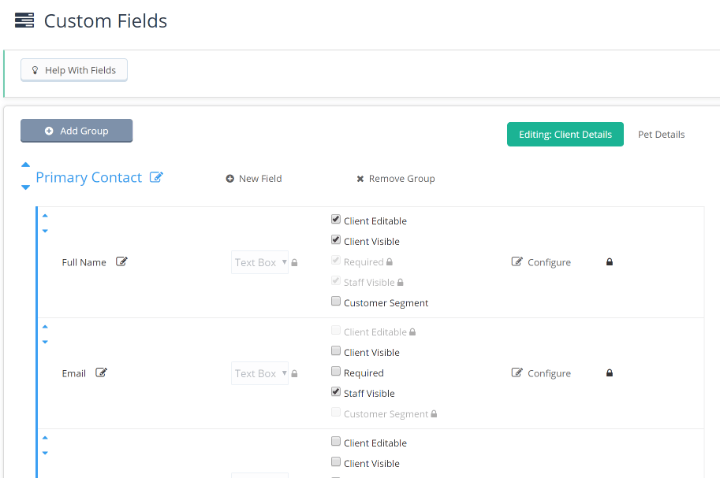The height and width of the screenshot is (478, 720).
Task: Edit the Primary Contact group name
Action: coord(157,177)
